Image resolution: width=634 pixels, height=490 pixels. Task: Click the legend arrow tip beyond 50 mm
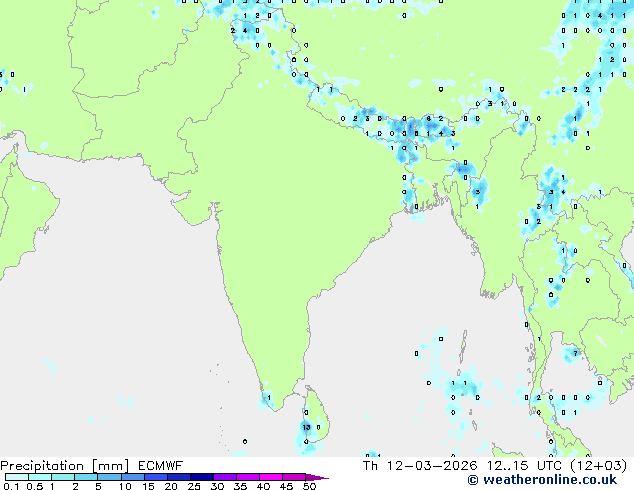pos(317,478)
